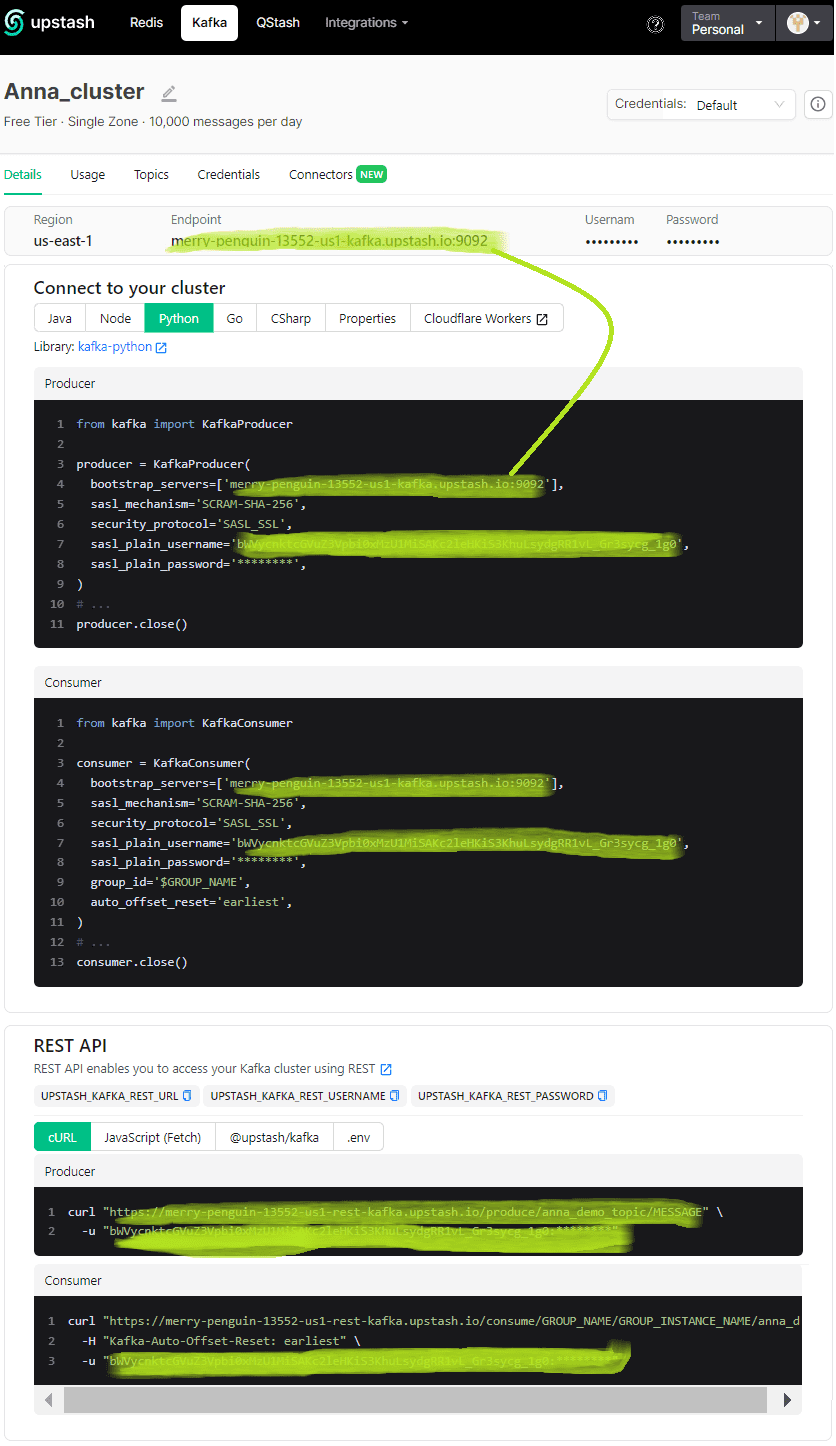
Task: Expand the Integrations menu
Action: (366, 22)
